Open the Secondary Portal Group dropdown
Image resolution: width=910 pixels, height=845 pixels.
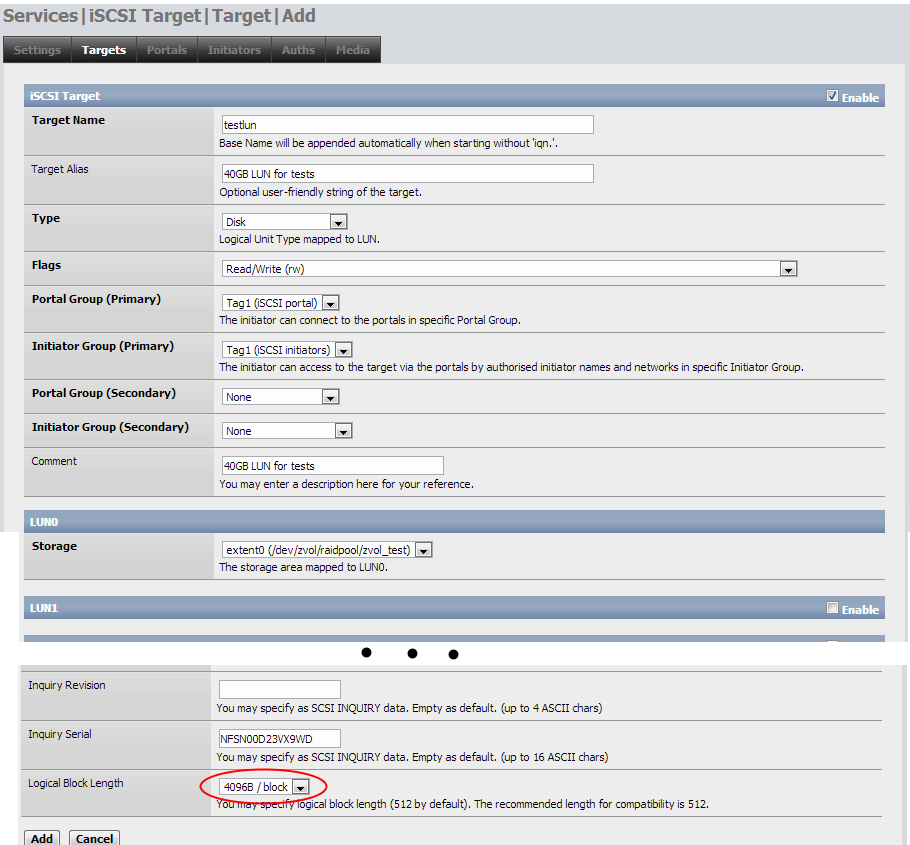coord(280,397)
